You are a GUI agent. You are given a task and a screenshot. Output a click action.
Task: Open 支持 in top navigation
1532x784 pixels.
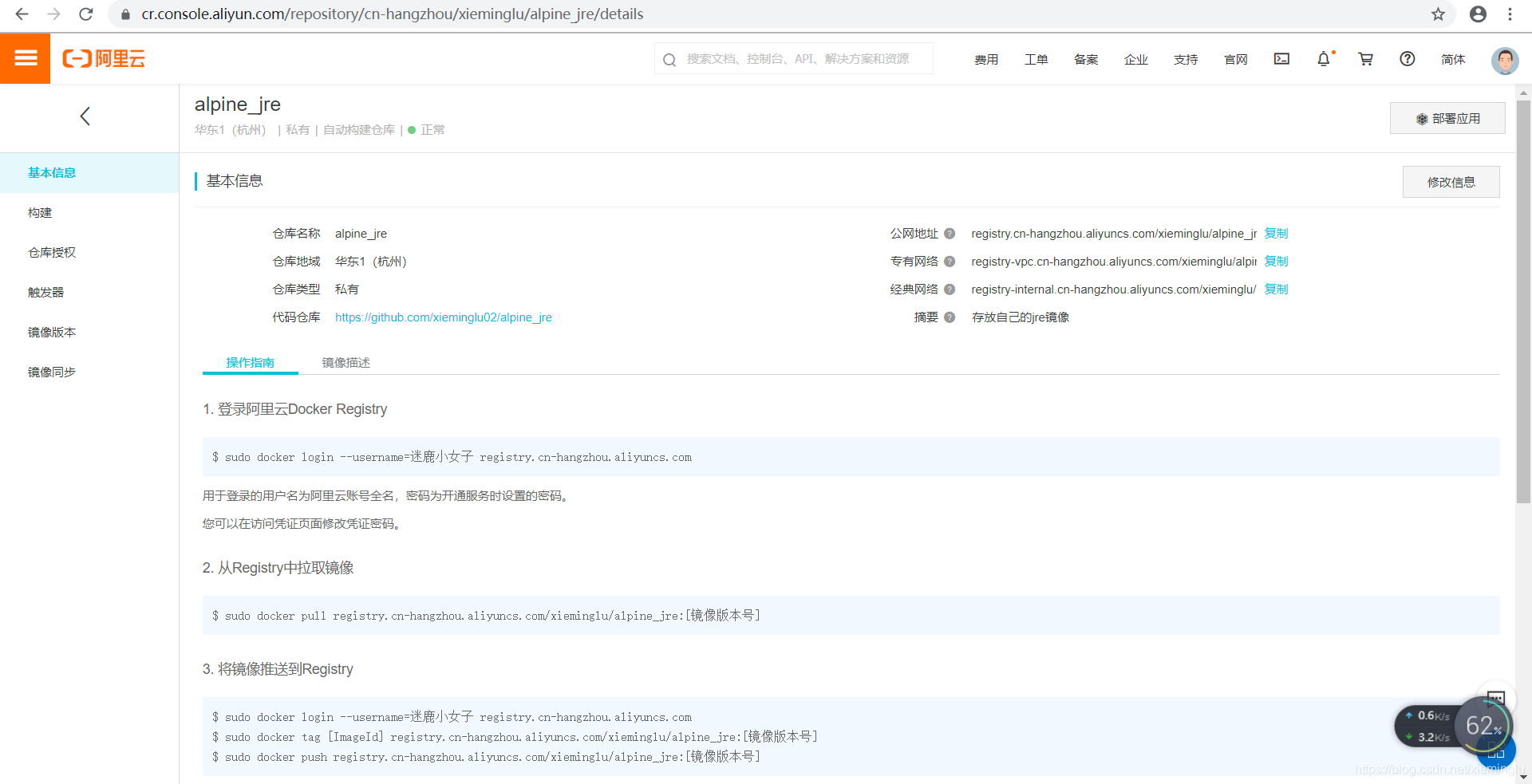point(1186,59)
